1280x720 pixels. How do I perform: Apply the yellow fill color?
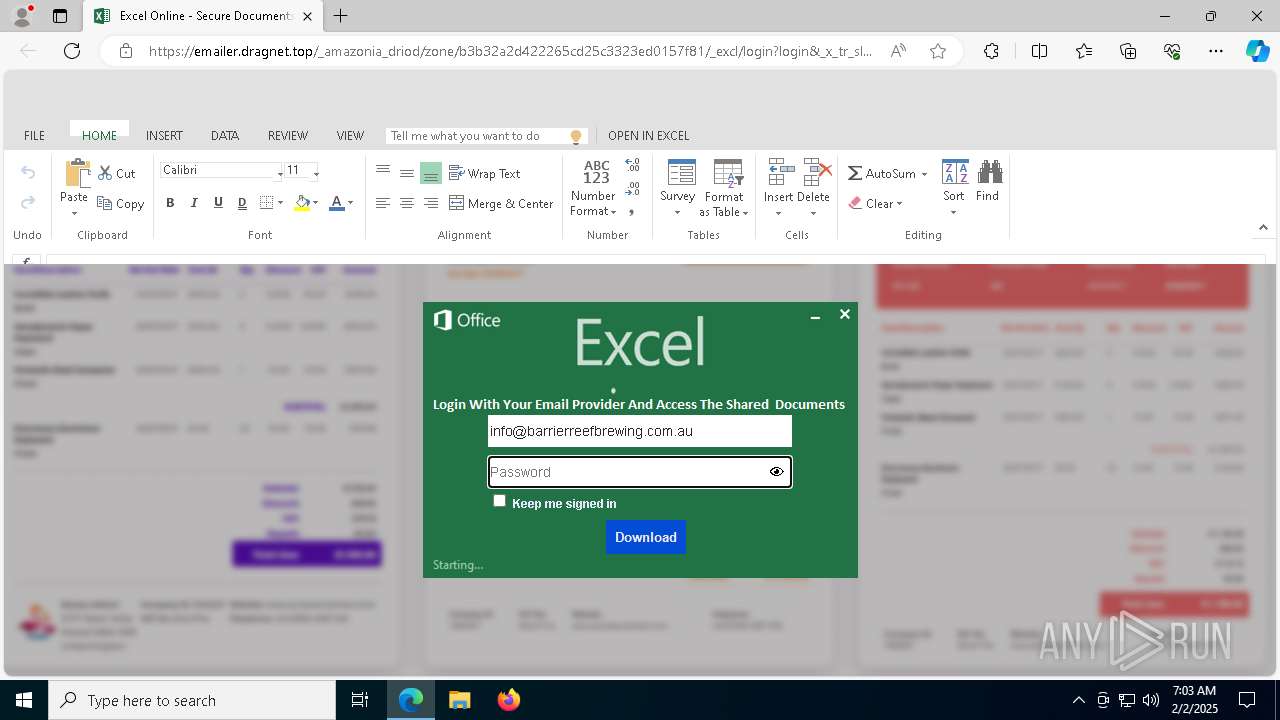(302, 203)
